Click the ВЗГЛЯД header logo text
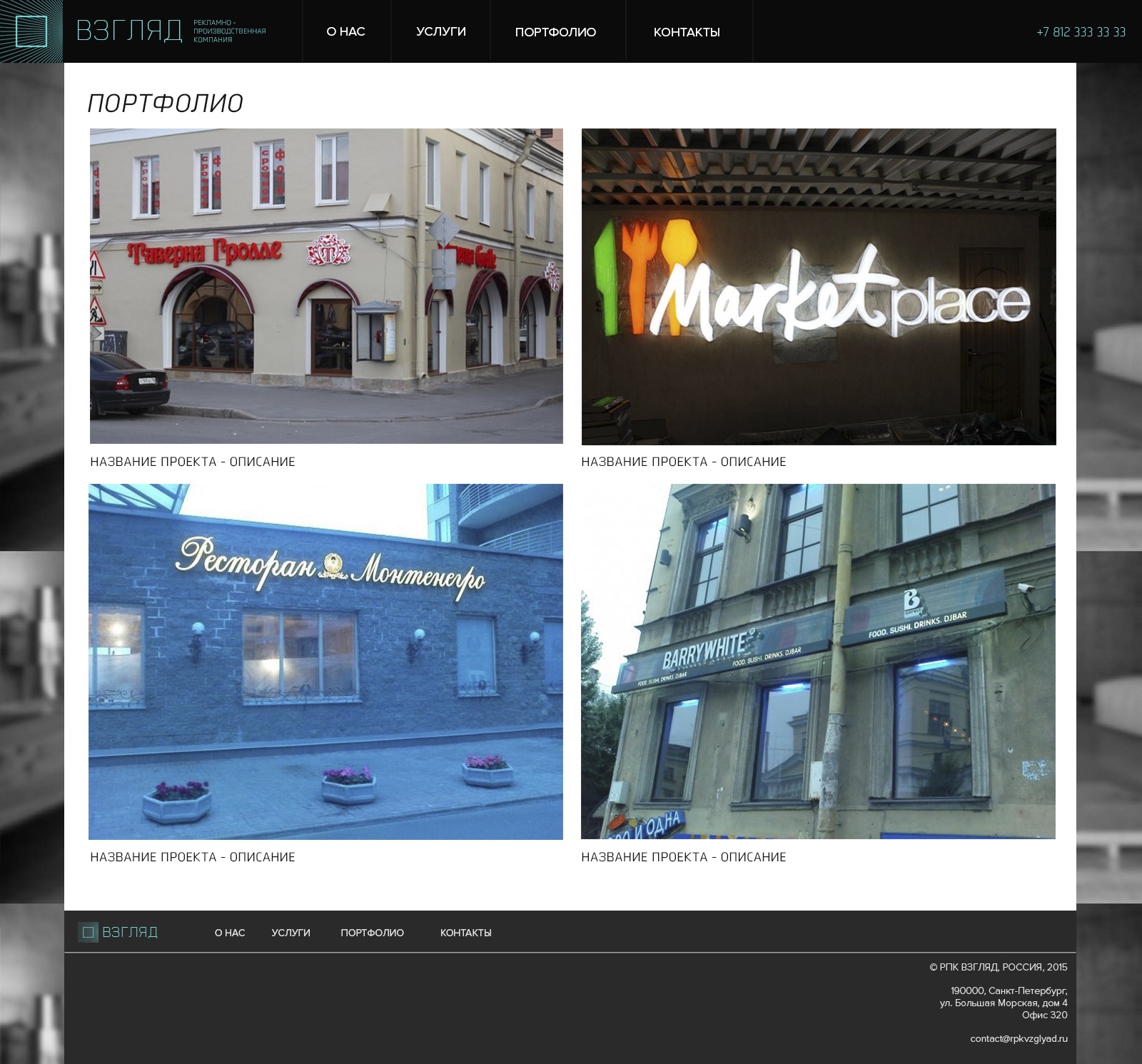The width and height of the screenshot is (1142, 1064). (129, 31)
